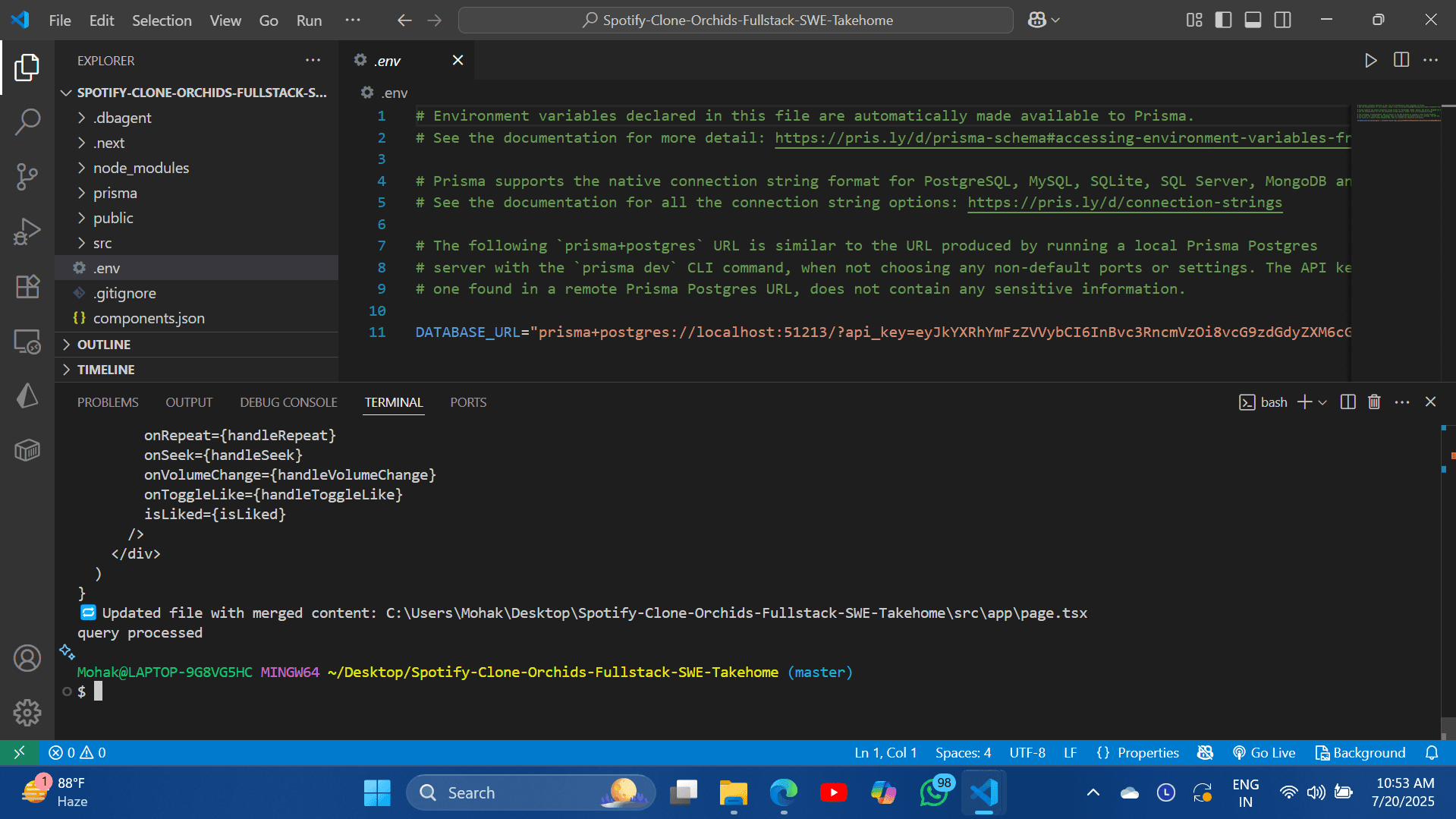Split the terminal pane
Screen dimensions: 1456x819
point(1348,402)
